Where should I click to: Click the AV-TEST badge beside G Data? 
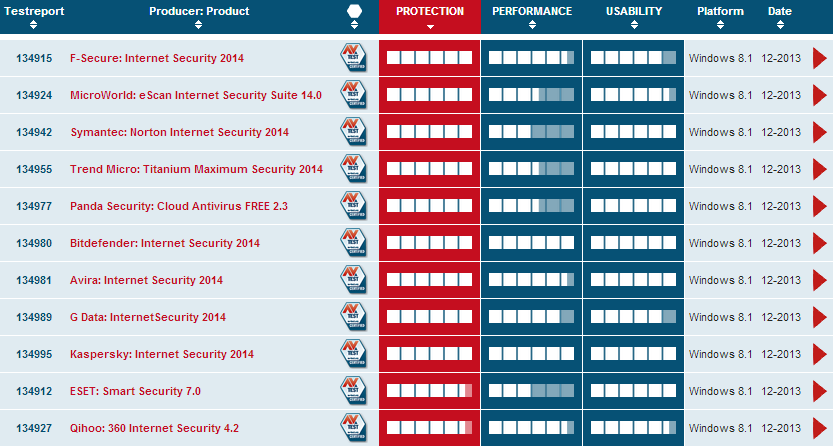pyautogui.click(x=352, y=317)
